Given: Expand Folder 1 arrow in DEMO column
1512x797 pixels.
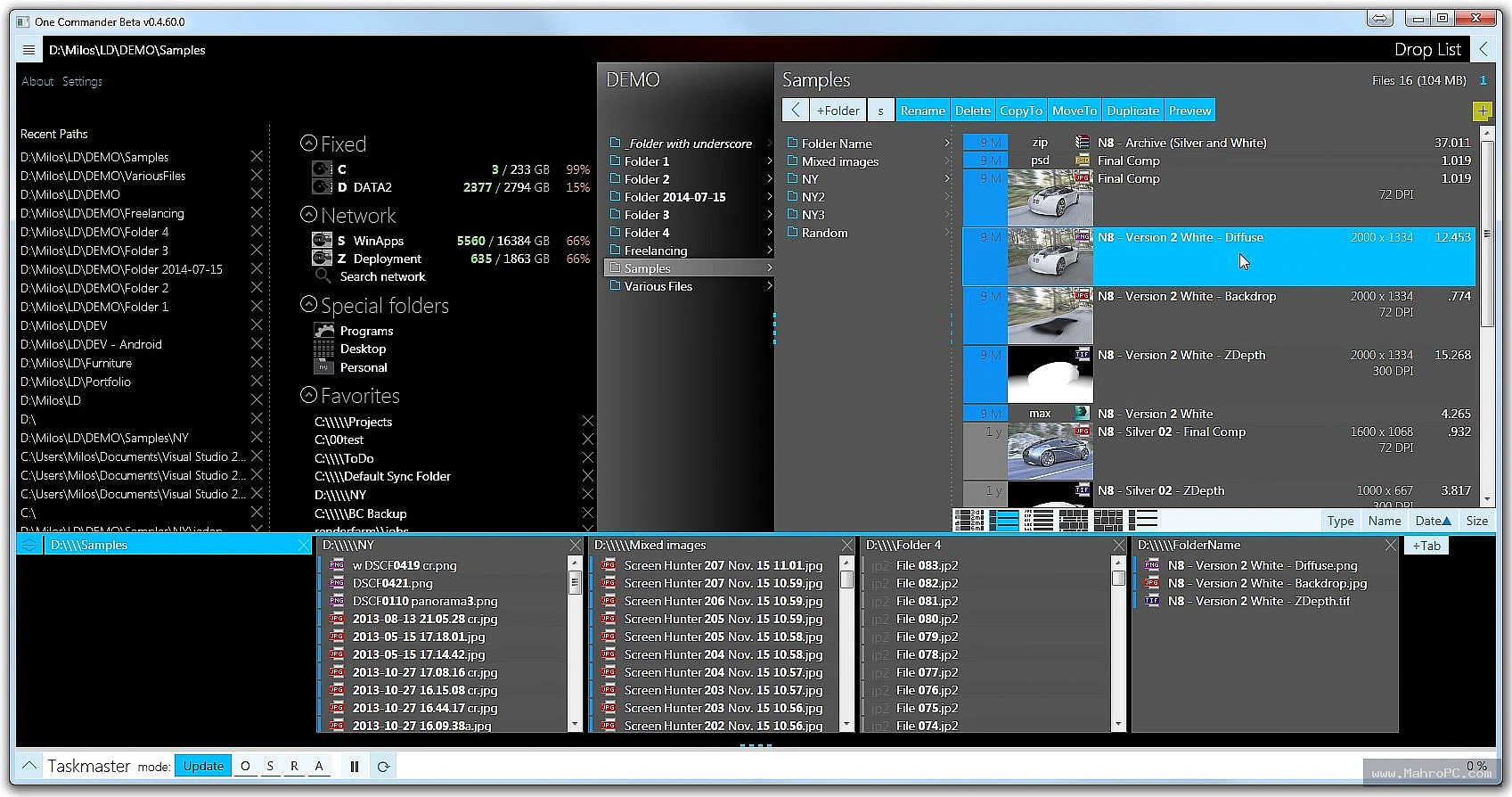Looking at the screenshot, I should pyautogui.click(x=769, y=161).
